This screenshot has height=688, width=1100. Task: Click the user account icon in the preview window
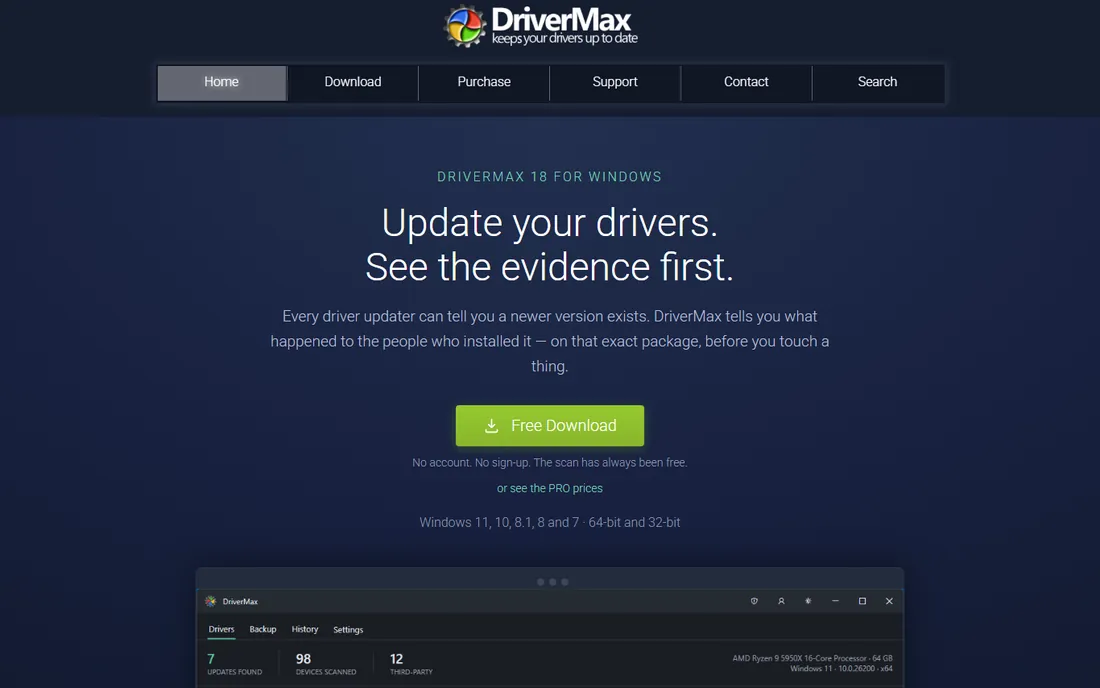tap(781, 601)
